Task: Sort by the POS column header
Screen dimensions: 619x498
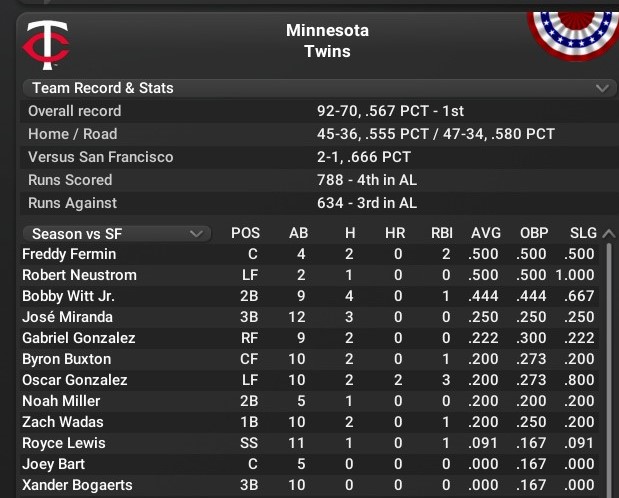Action: point(245,233)
